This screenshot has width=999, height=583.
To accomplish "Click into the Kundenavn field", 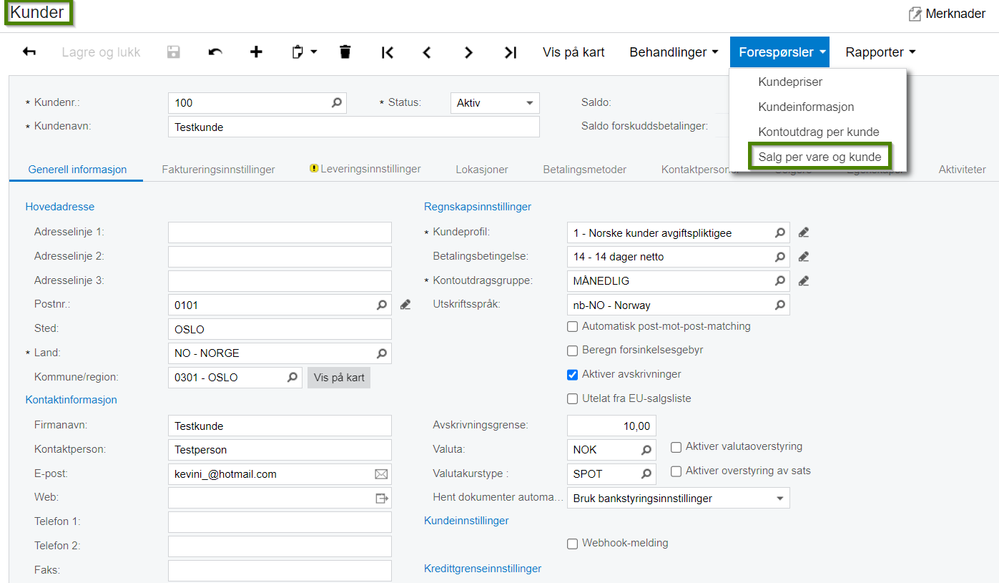I will coord(354,127).
